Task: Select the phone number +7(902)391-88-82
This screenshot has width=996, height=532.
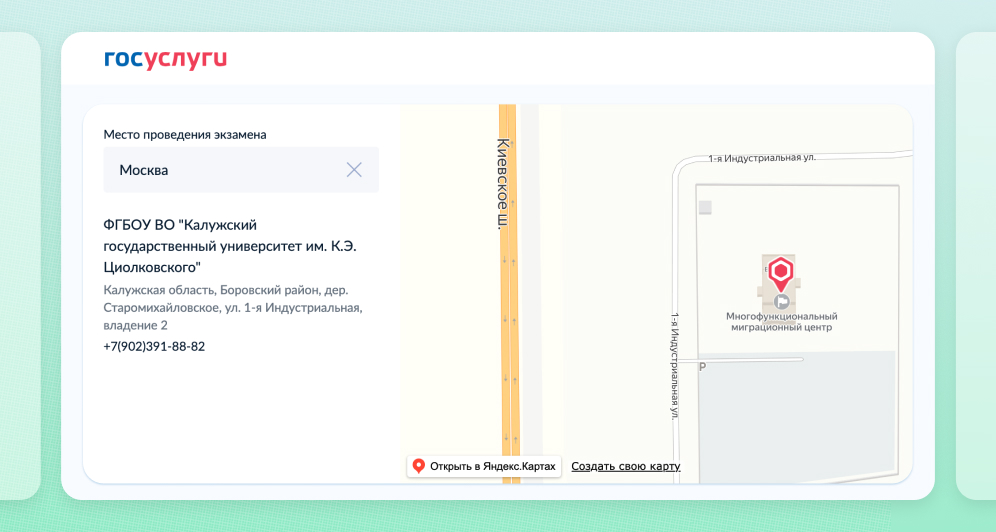Action: pos(154,346)
